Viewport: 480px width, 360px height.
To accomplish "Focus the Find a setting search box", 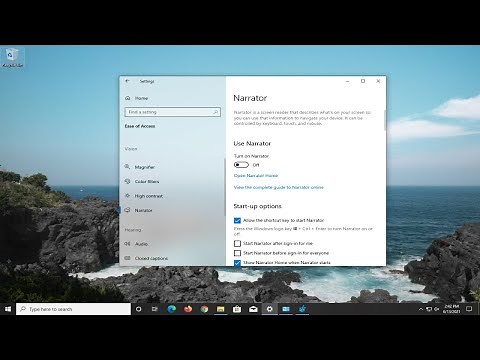I will click(x=173, y=112).
